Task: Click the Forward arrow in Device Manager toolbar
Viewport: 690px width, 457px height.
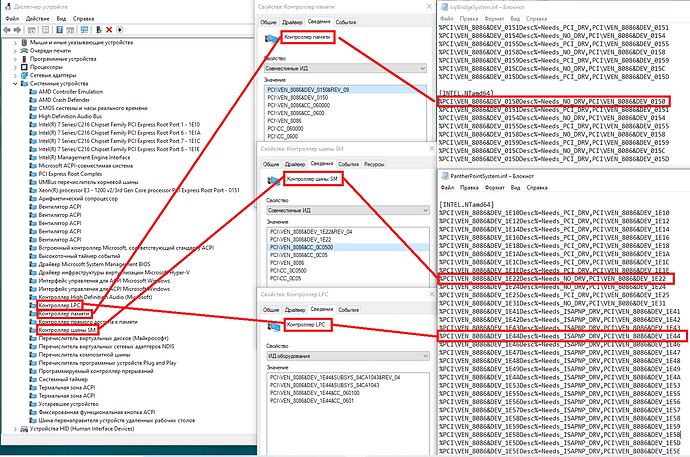Action: 17,30
